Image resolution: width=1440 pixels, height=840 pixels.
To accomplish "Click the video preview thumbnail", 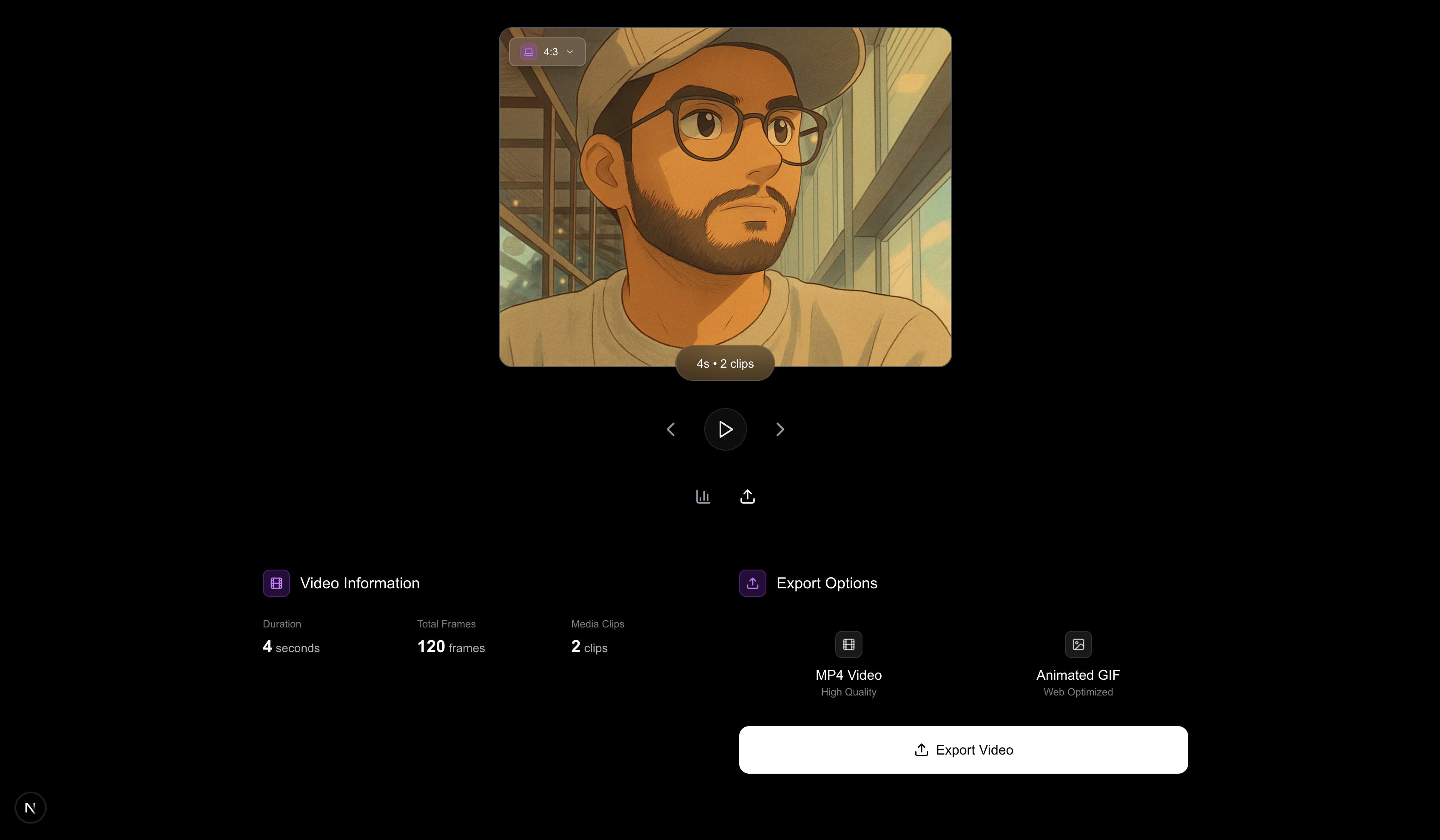I will [725, 197].
